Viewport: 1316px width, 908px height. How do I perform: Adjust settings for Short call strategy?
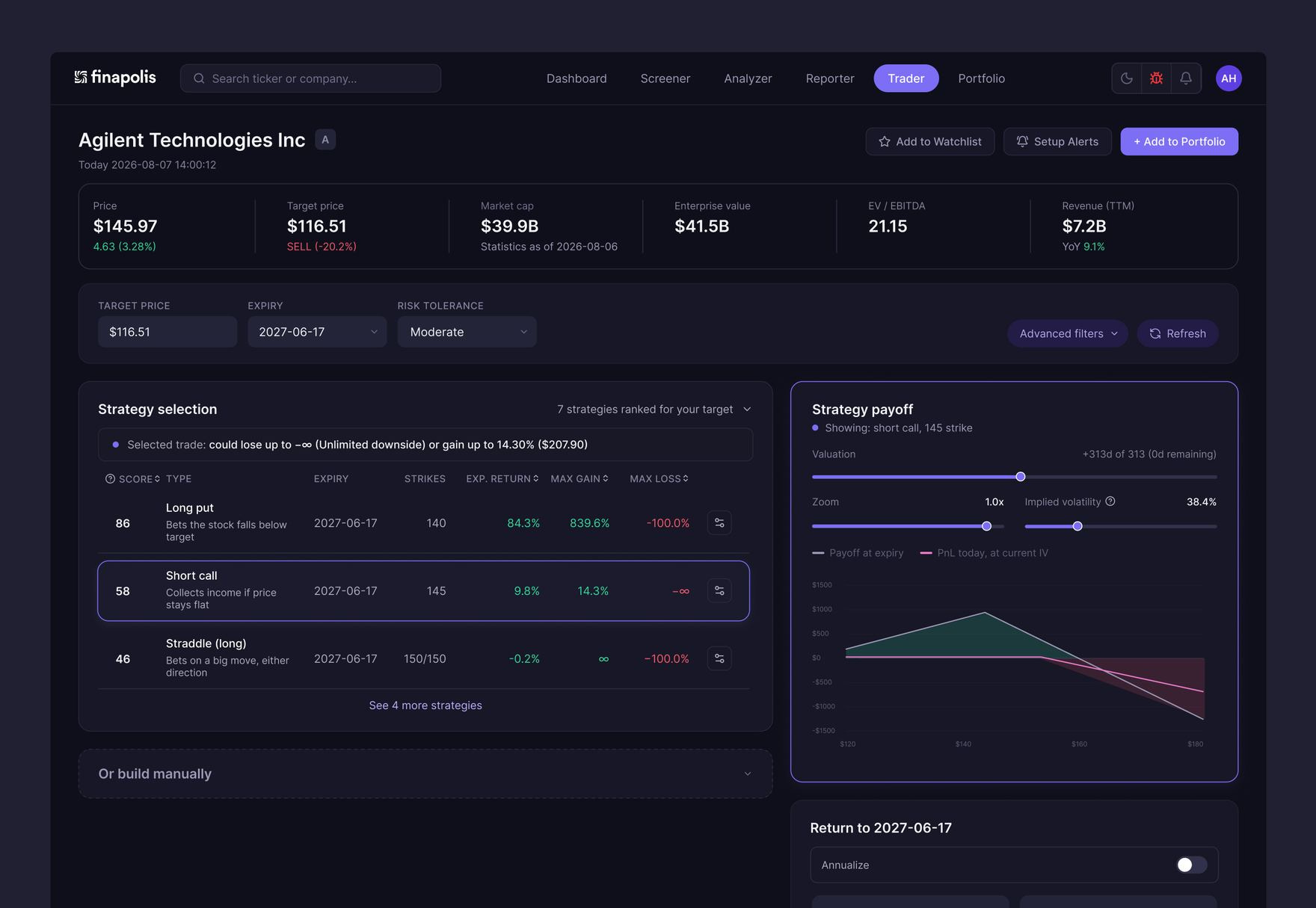719,591
